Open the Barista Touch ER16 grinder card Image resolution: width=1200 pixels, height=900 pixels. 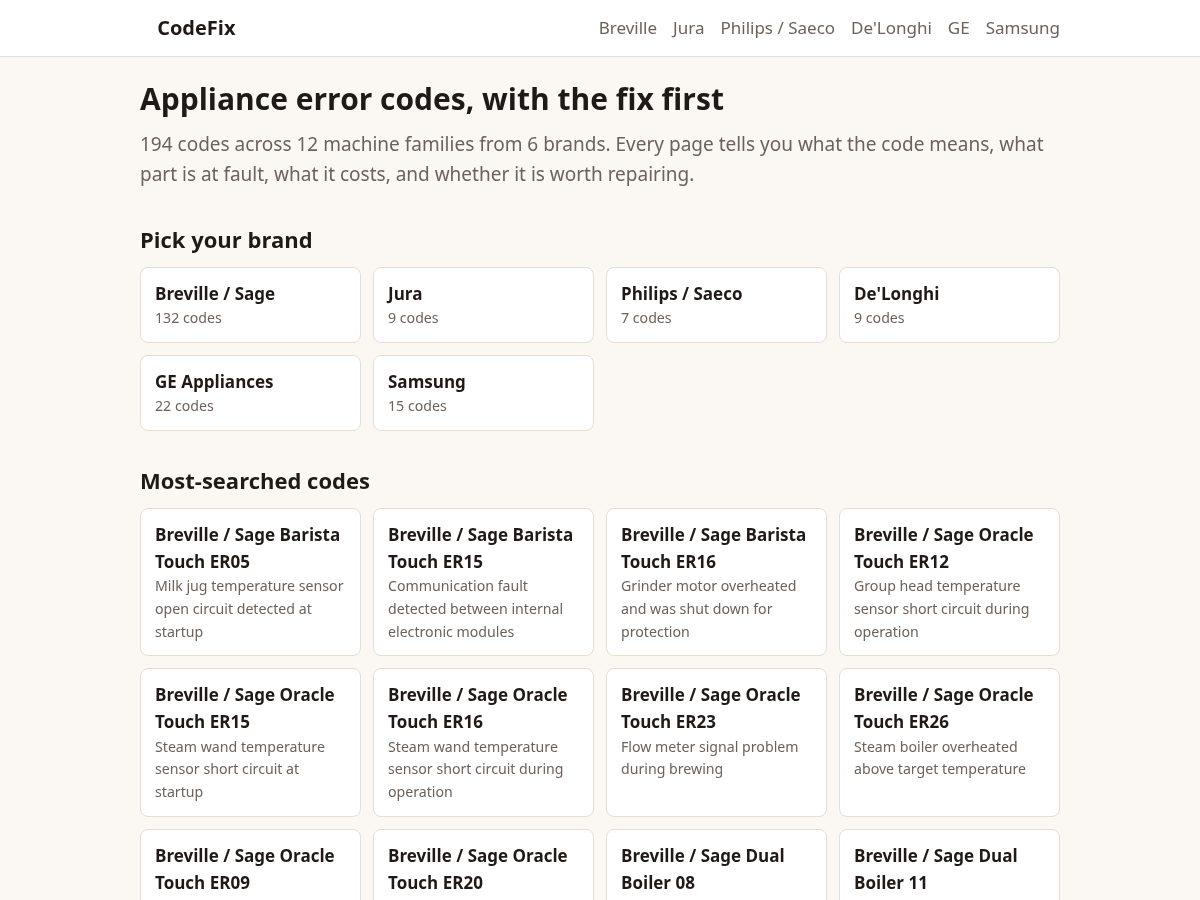[716, 582]
